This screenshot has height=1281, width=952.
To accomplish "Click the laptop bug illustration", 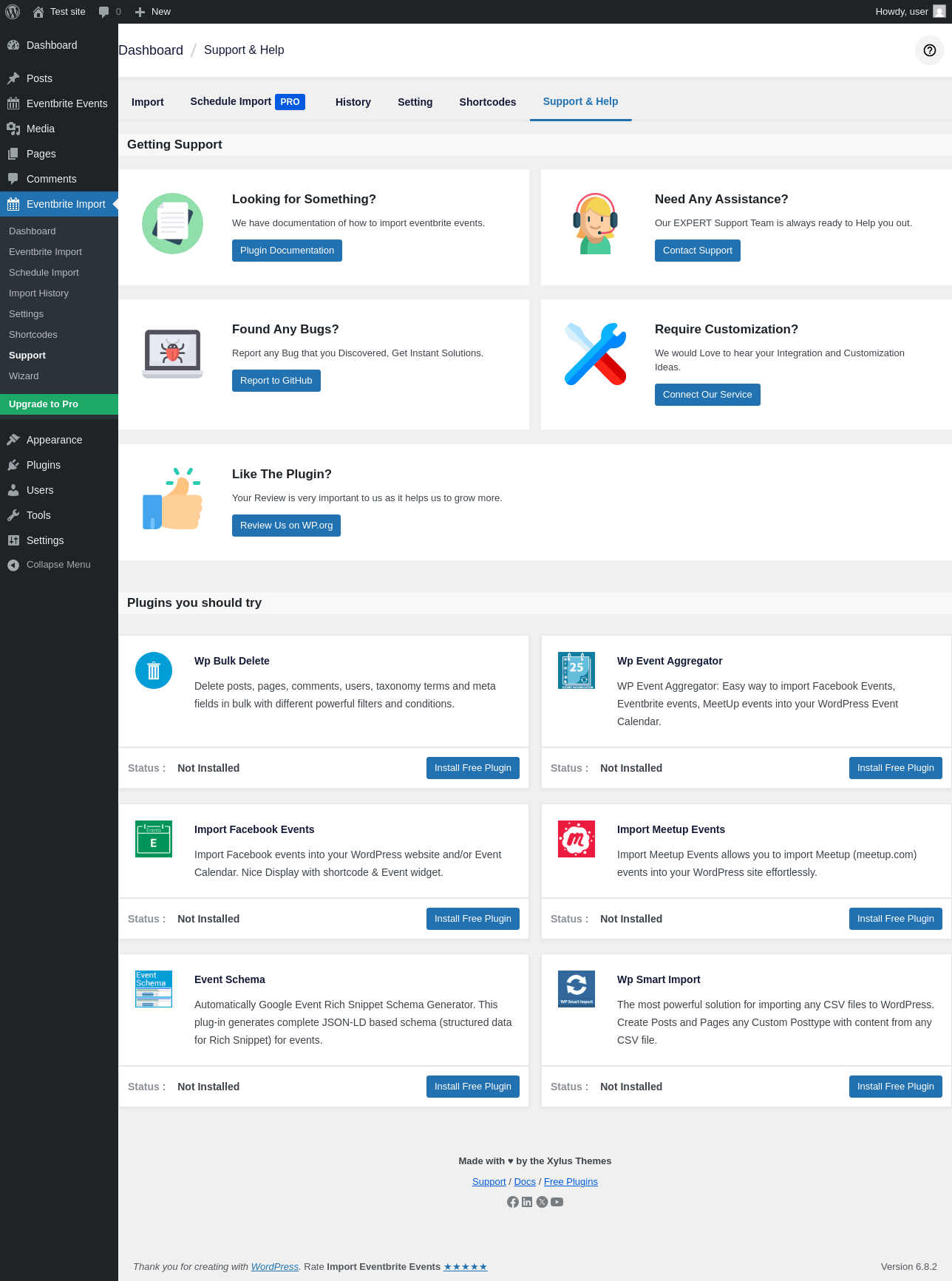I will click(x=172, y=353).
